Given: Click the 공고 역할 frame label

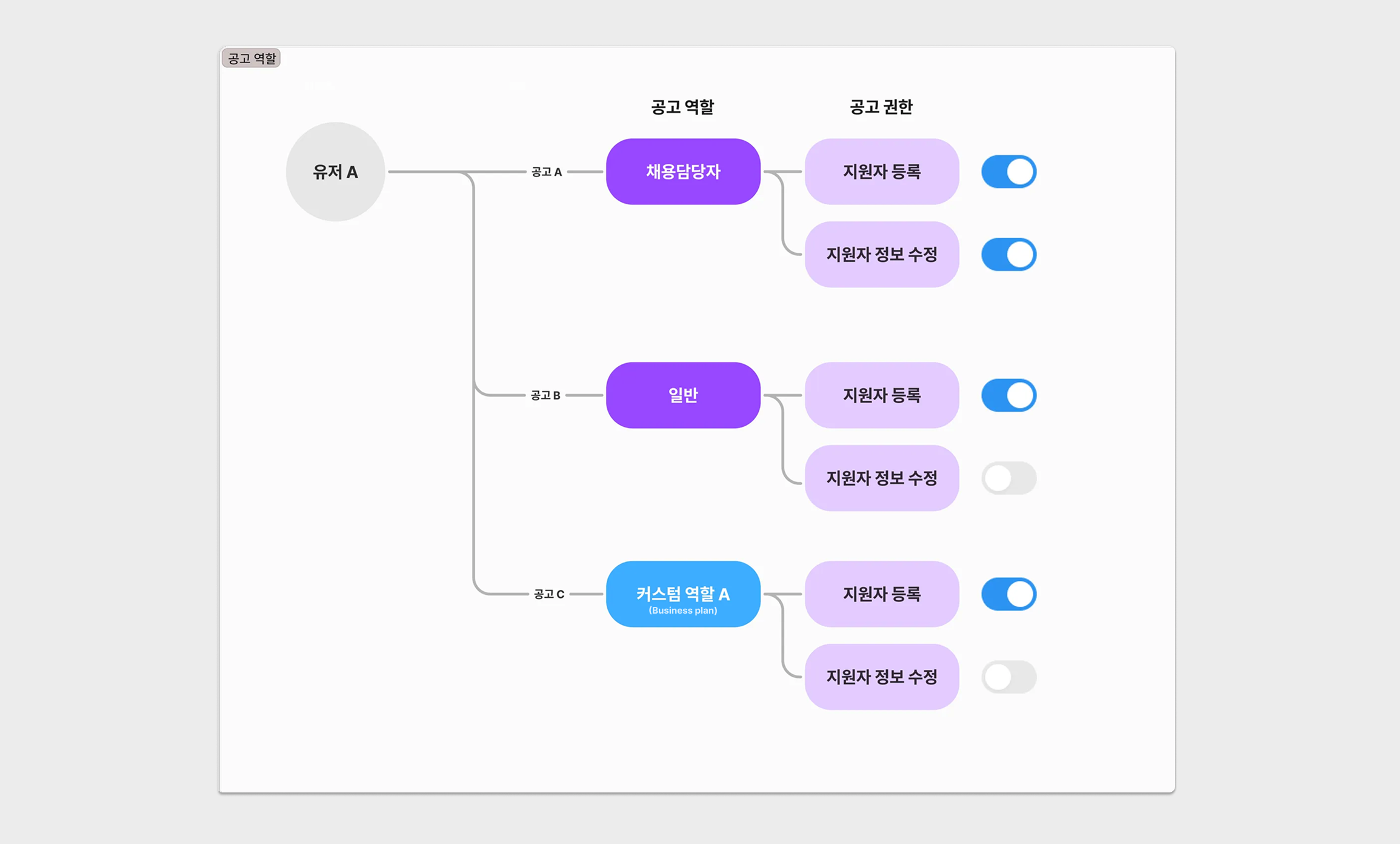Looking at the screenshot, I should click(252, 58).
